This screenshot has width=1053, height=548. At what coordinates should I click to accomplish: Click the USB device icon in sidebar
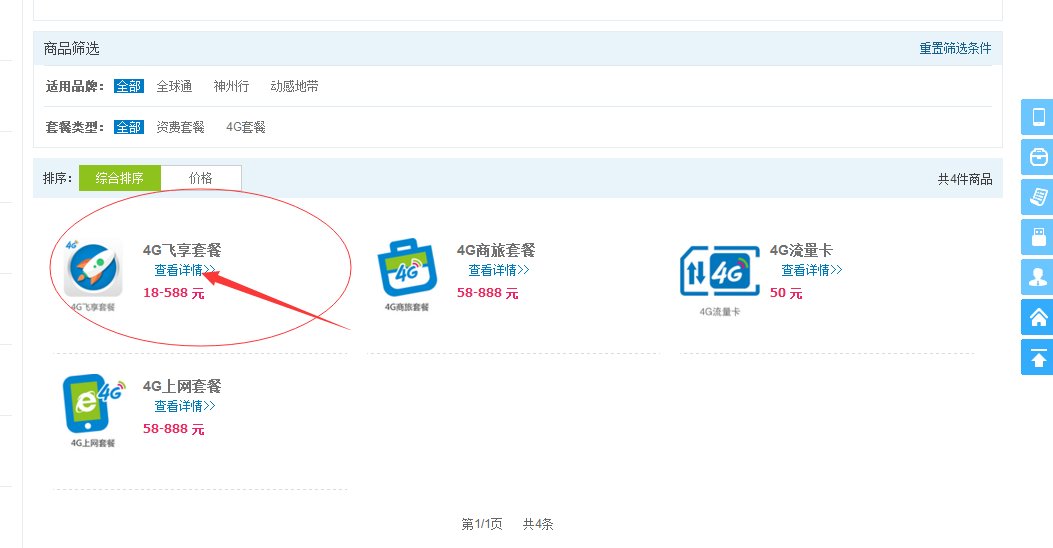pyautogui.click(x=1038, y=237)
